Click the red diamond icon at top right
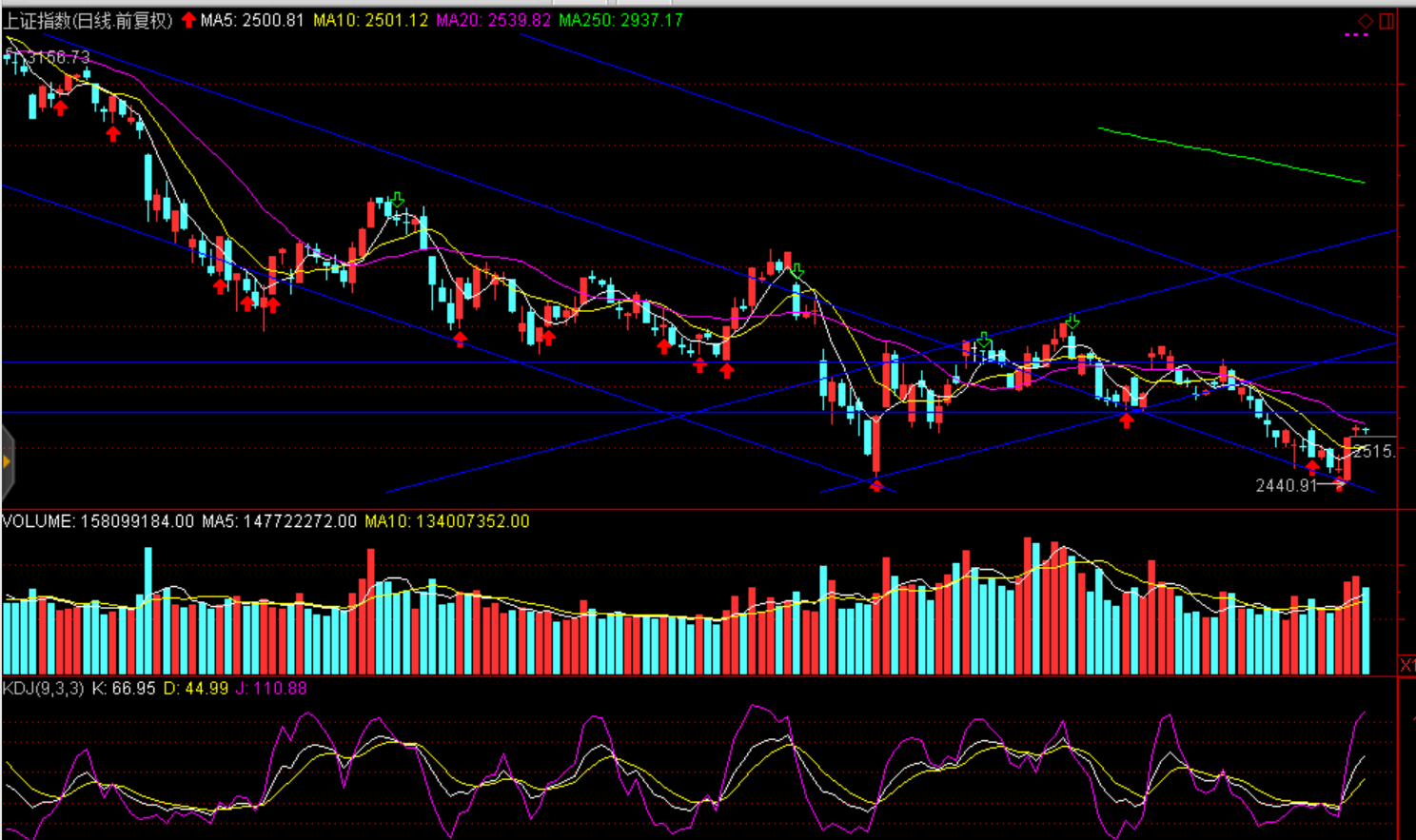The width and height of the screenshot is (1416, 840). pos(1365,21)
